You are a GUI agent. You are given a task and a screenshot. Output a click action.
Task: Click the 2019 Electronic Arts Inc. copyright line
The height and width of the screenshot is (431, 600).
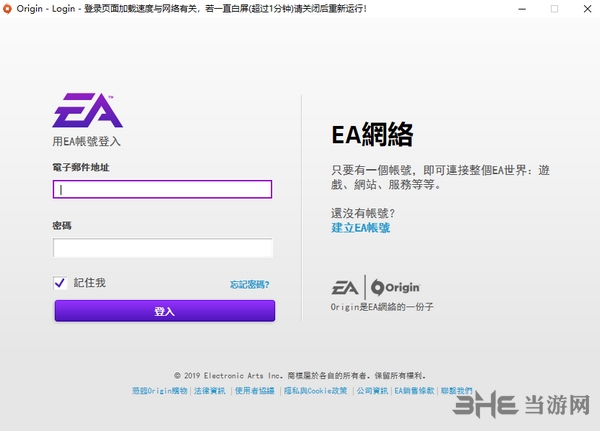click(x=300, y=375)
